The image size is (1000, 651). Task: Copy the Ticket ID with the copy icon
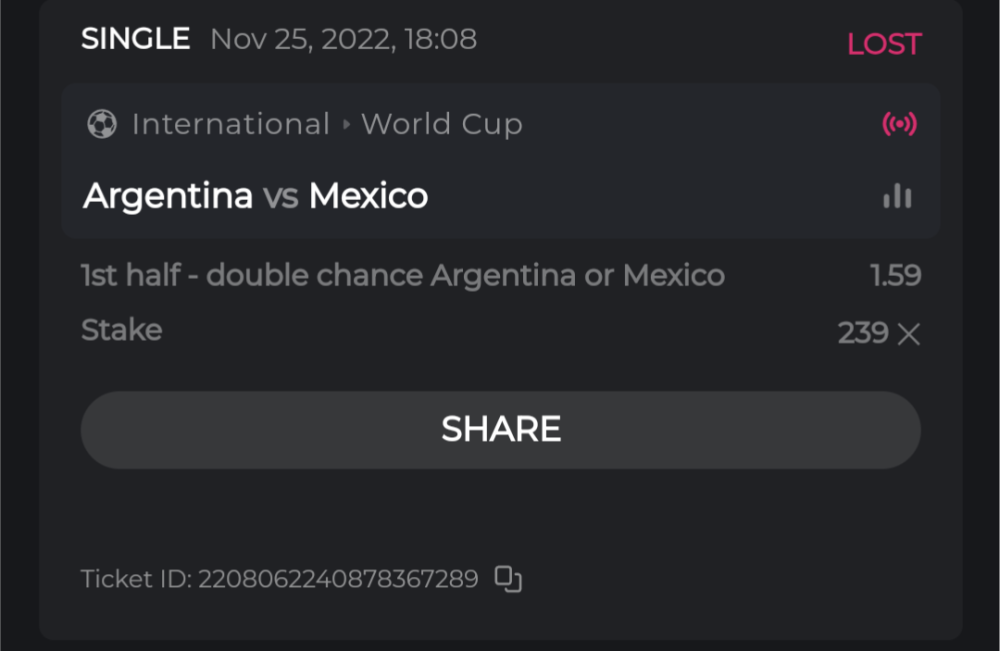tap(507, 578)
